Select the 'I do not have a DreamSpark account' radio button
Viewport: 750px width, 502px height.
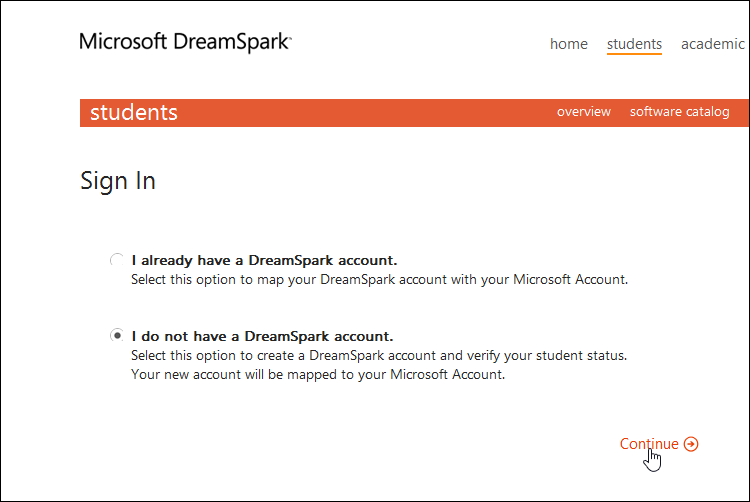point(116,336)
